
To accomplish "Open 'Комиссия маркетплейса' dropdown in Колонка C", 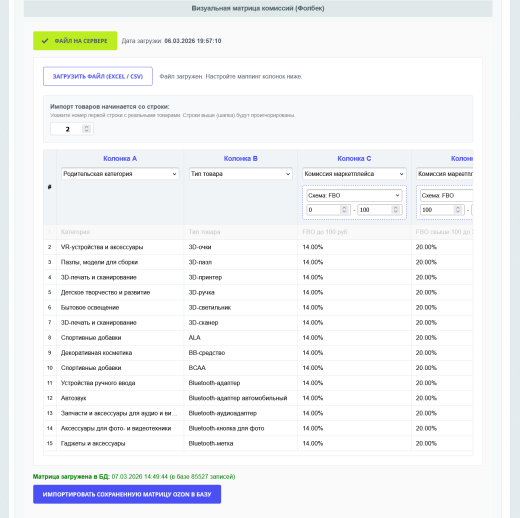I will click(354, 174).
